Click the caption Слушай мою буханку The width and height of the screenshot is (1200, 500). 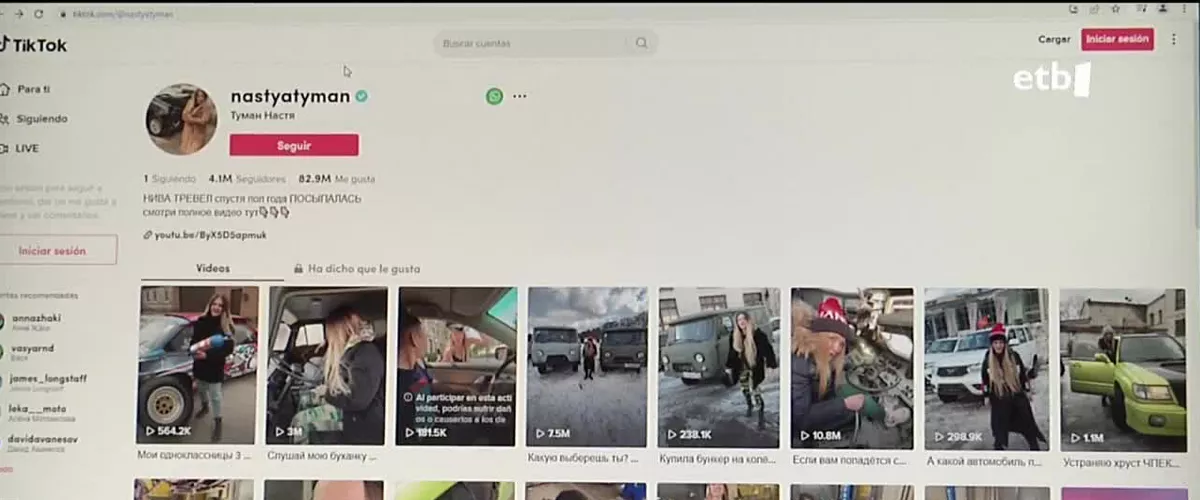(x=322, y=456)
